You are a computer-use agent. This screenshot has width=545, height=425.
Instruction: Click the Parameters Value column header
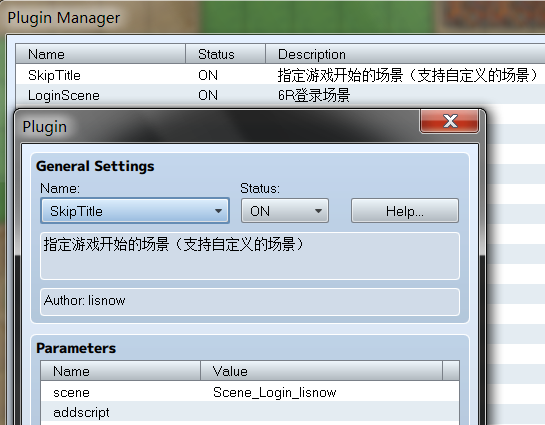point(322,371)
